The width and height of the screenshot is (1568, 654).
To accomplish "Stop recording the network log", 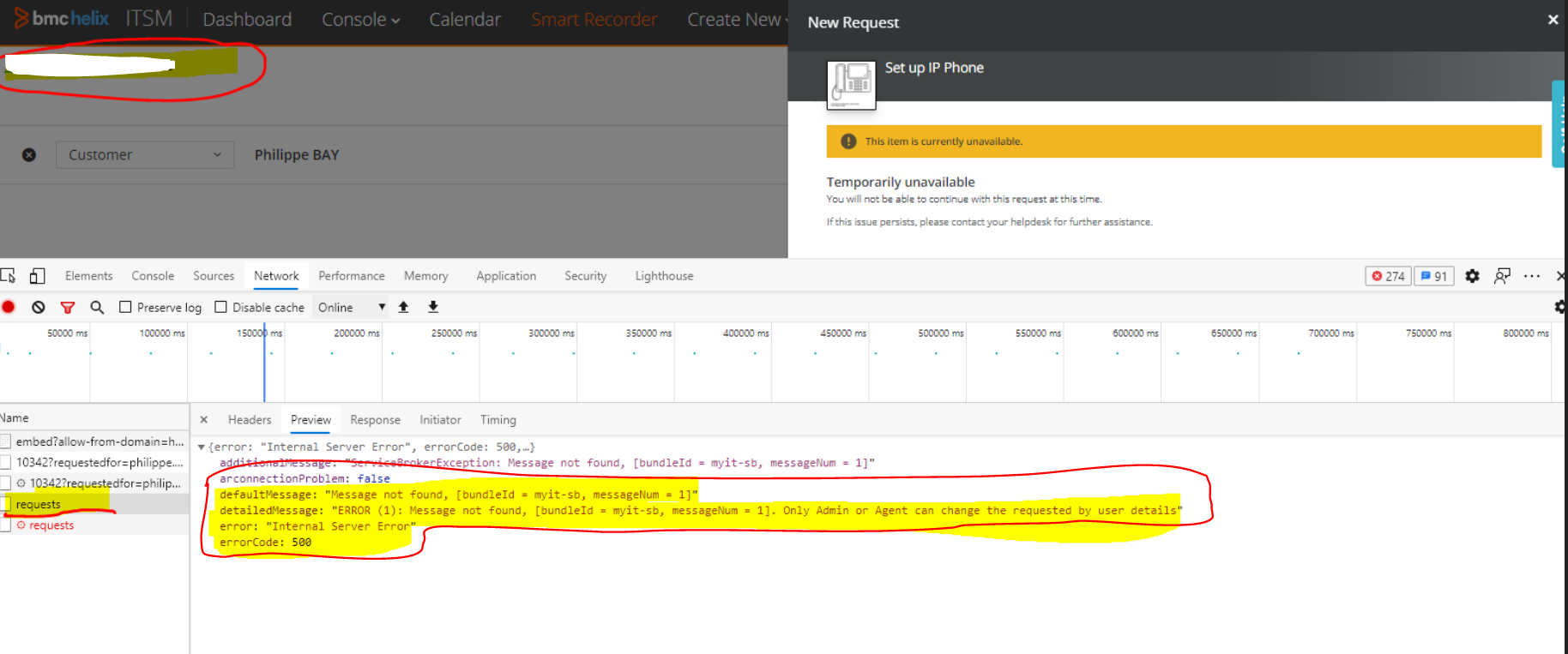I will click(9, 307).
